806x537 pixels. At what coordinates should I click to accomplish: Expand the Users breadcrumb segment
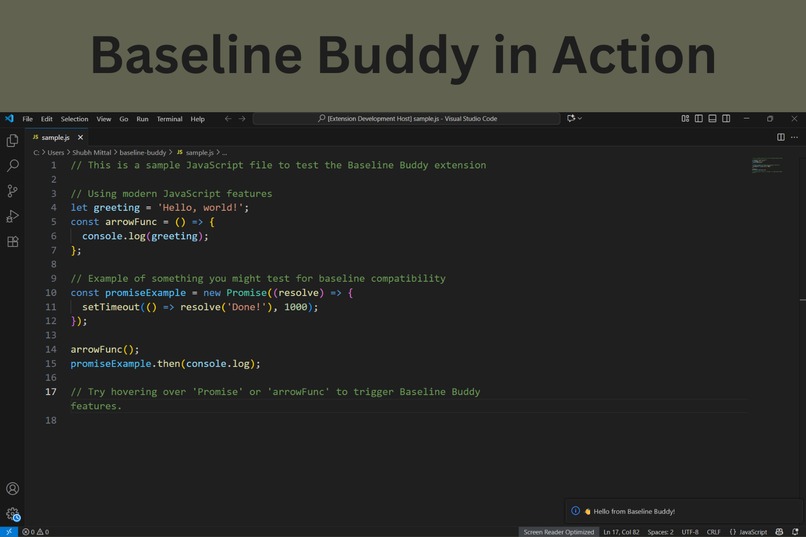click(56, 153)
